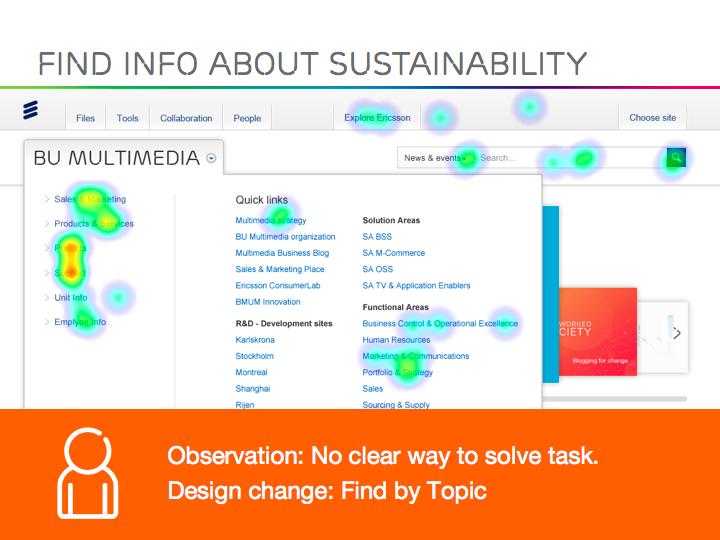720x540 pixels.
Task: Open the Ericsson ConsumerLab quick link
Action: (278, 286)
